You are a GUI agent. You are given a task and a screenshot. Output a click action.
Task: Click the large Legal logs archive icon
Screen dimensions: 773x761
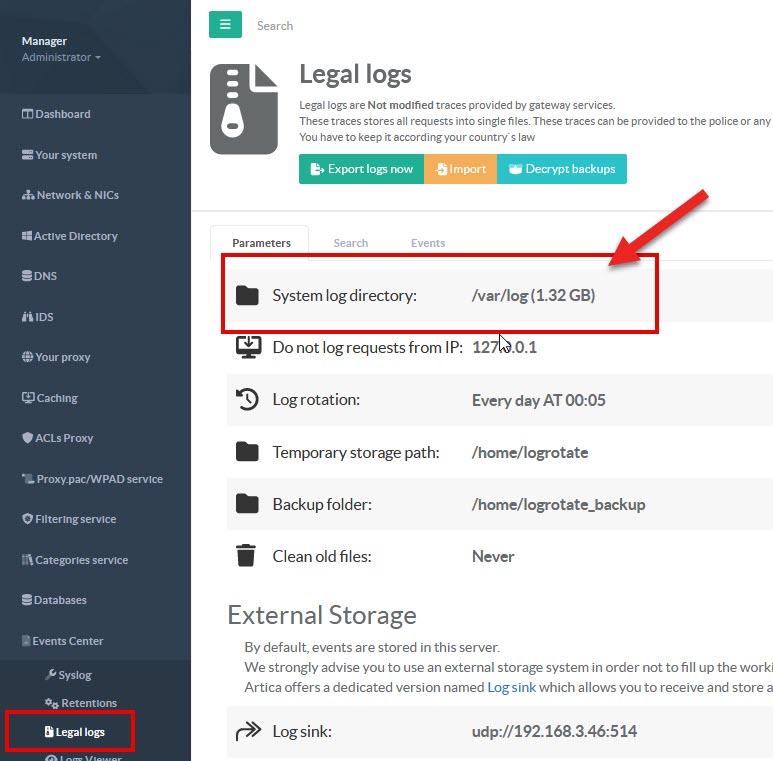[244, 109]
